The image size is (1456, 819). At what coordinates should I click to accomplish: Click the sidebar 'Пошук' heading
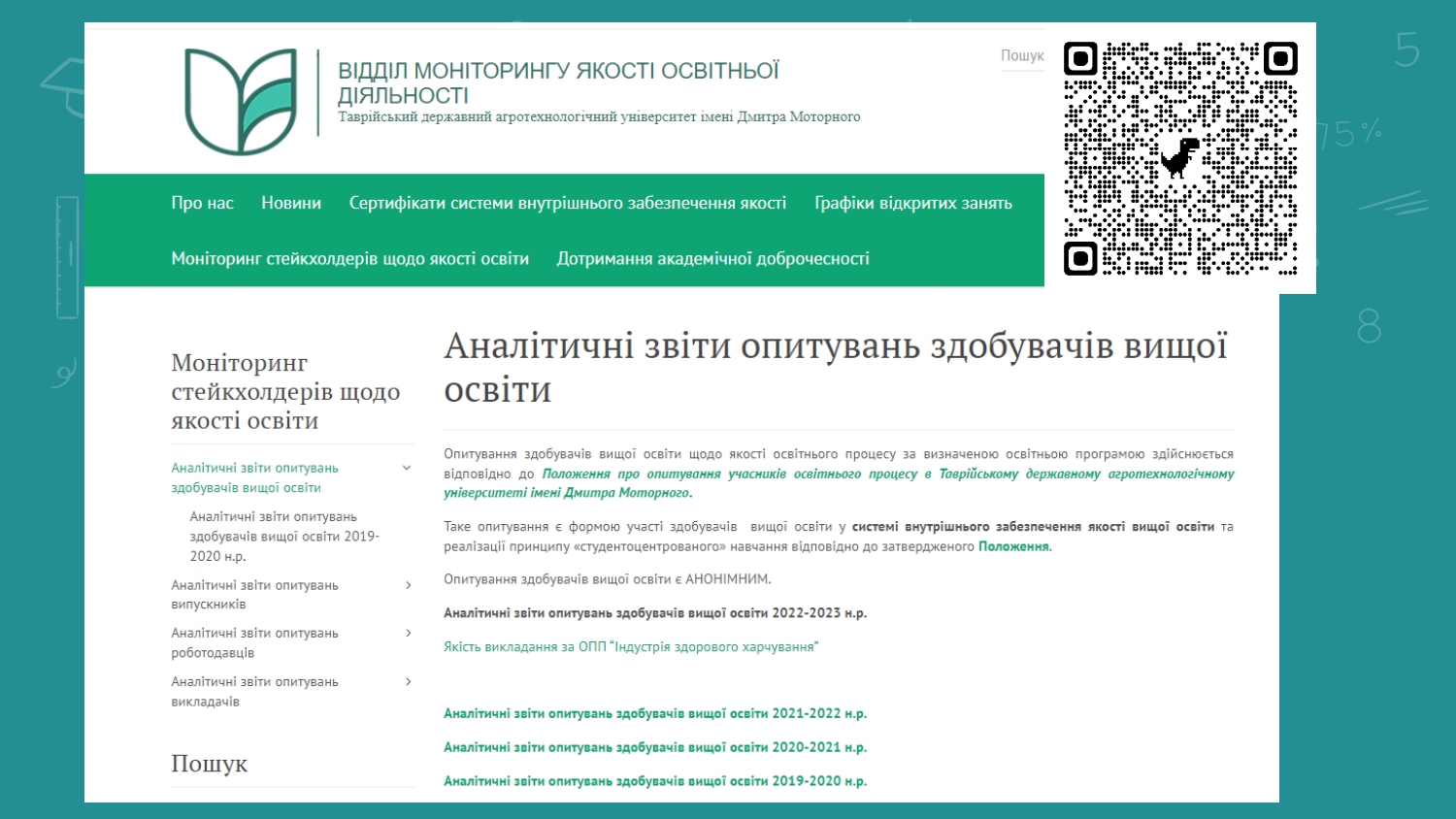pos(210,764)
